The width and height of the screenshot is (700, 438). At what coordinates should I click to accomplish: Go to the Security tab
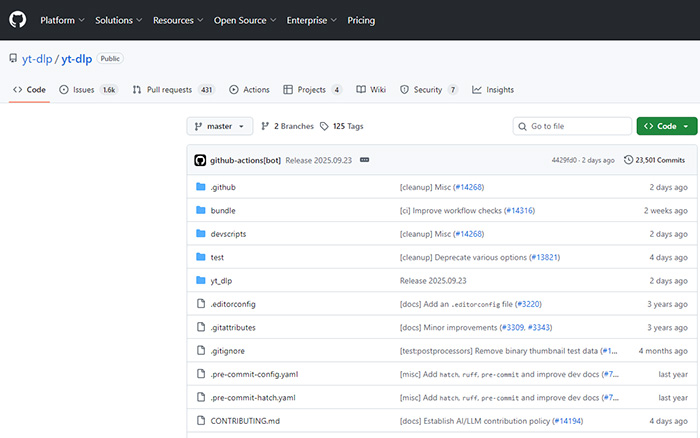click(x=428, y=89)
